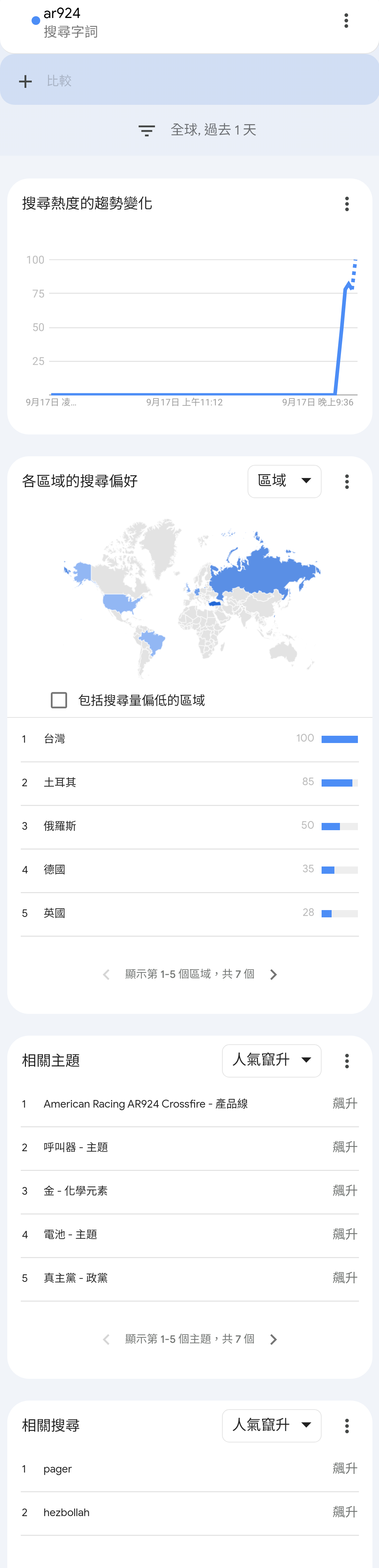Expand the 人氣竄升 dropdown in 相關主題
The image size is (379, 1568).
tap(271, 1060)
